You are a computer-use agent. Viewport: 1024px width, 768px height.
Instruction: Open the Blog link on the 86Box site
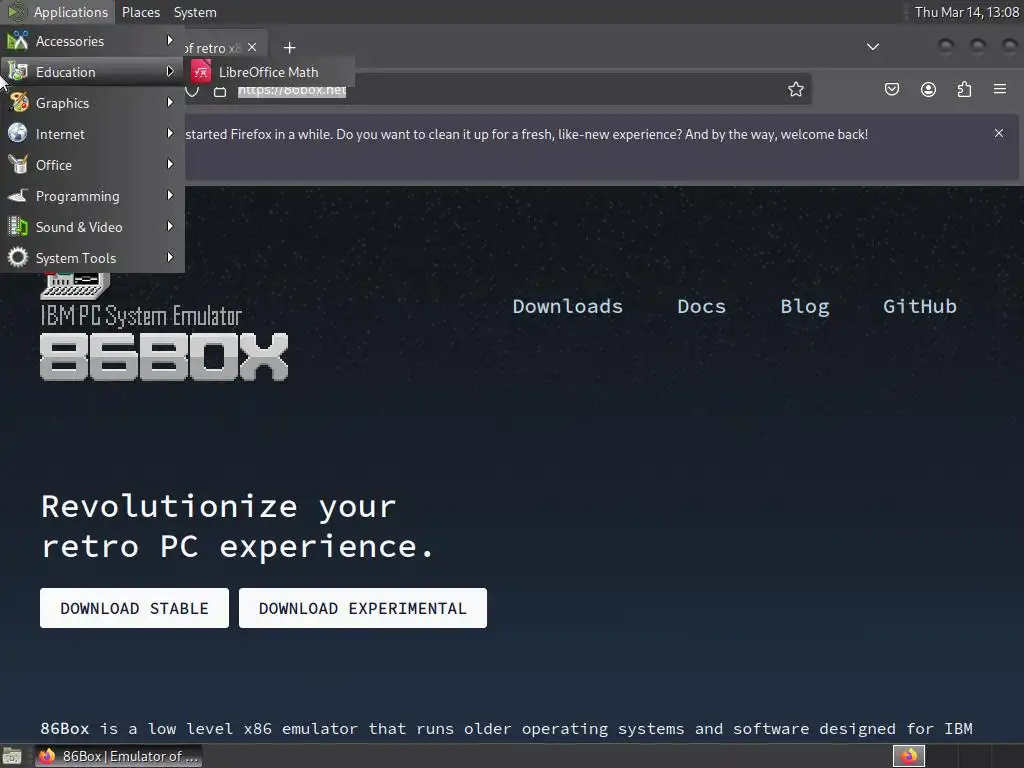[805, 306]
